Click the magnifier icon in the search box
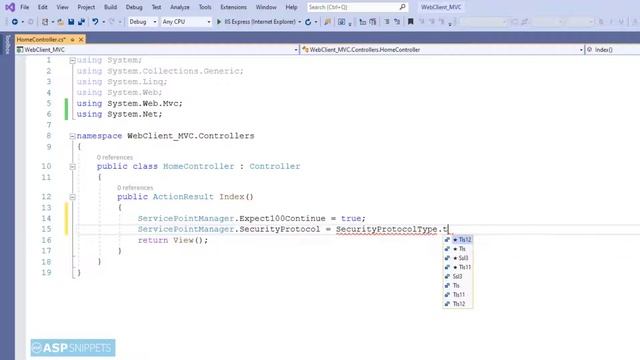This screenshot has width=640, height=360. (402, 7)
